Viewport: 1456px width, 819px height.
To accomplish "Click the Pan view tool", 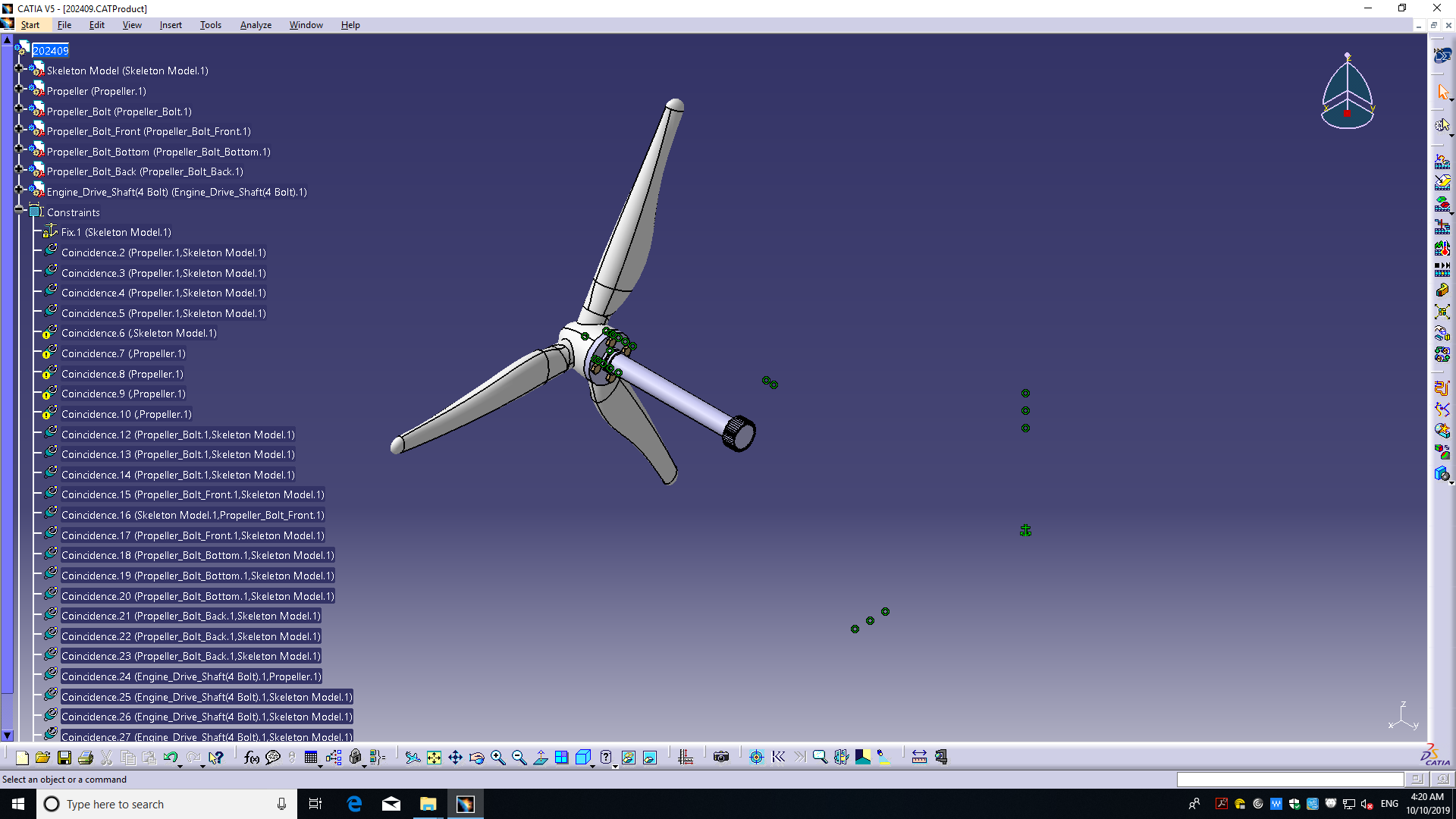I will 455,757.
